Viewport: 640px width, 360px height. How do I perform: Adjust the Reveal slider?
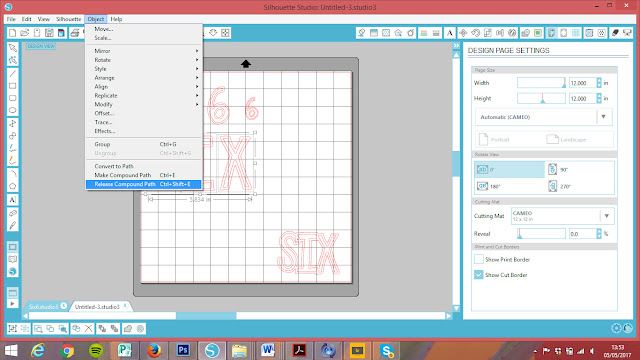pyautogui.click(x=541, y=234)
